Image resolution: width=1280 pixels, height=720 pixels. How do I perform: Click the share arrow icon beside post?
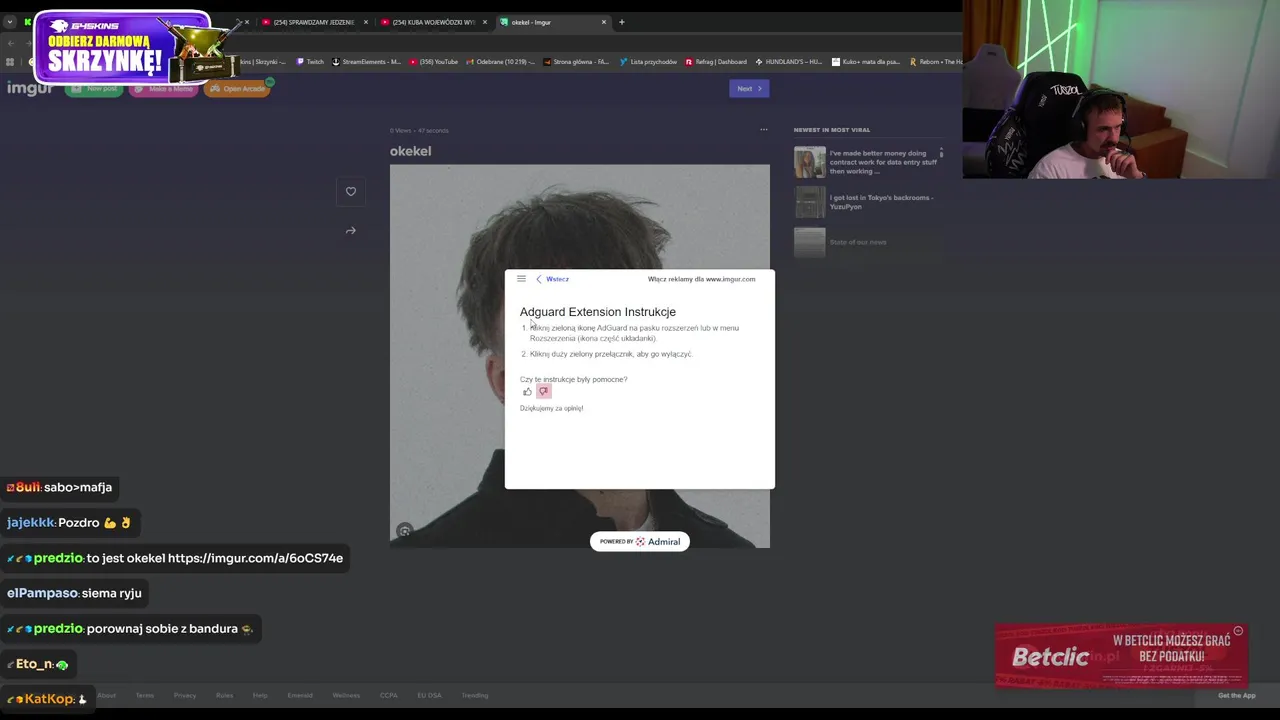click(x=351, y=231)
